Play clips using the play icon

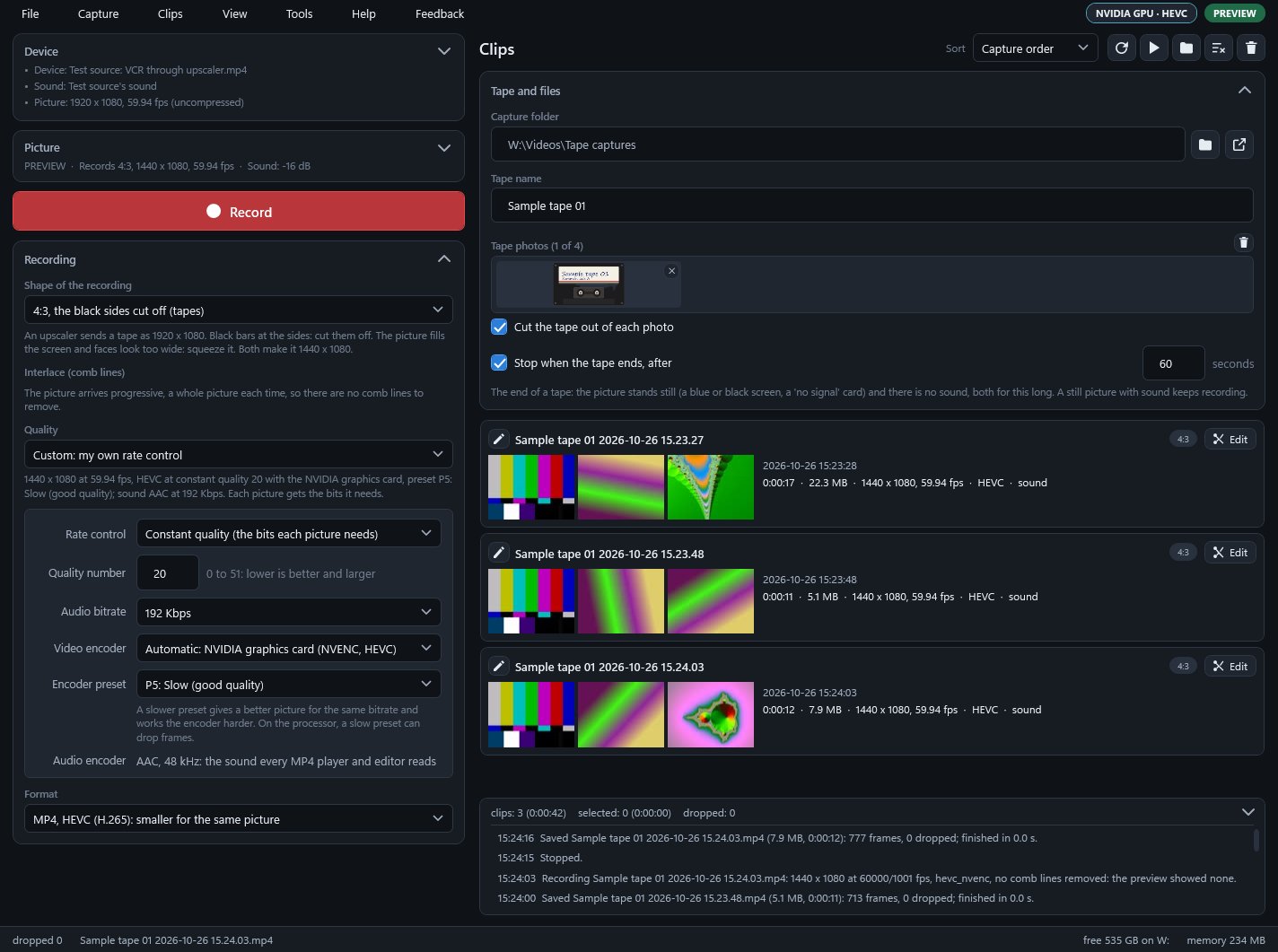pos(1154,48)
